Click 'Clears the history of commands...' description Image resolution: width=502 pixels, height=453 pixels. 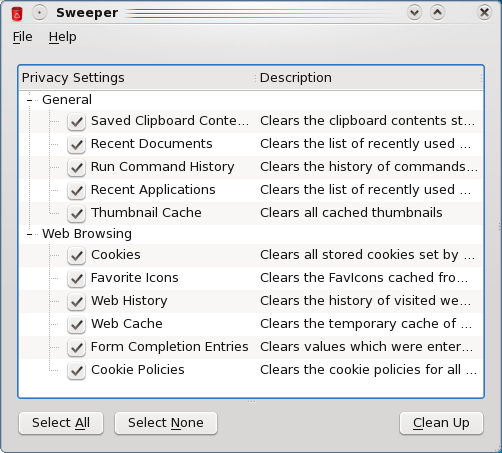pos(369,167)
